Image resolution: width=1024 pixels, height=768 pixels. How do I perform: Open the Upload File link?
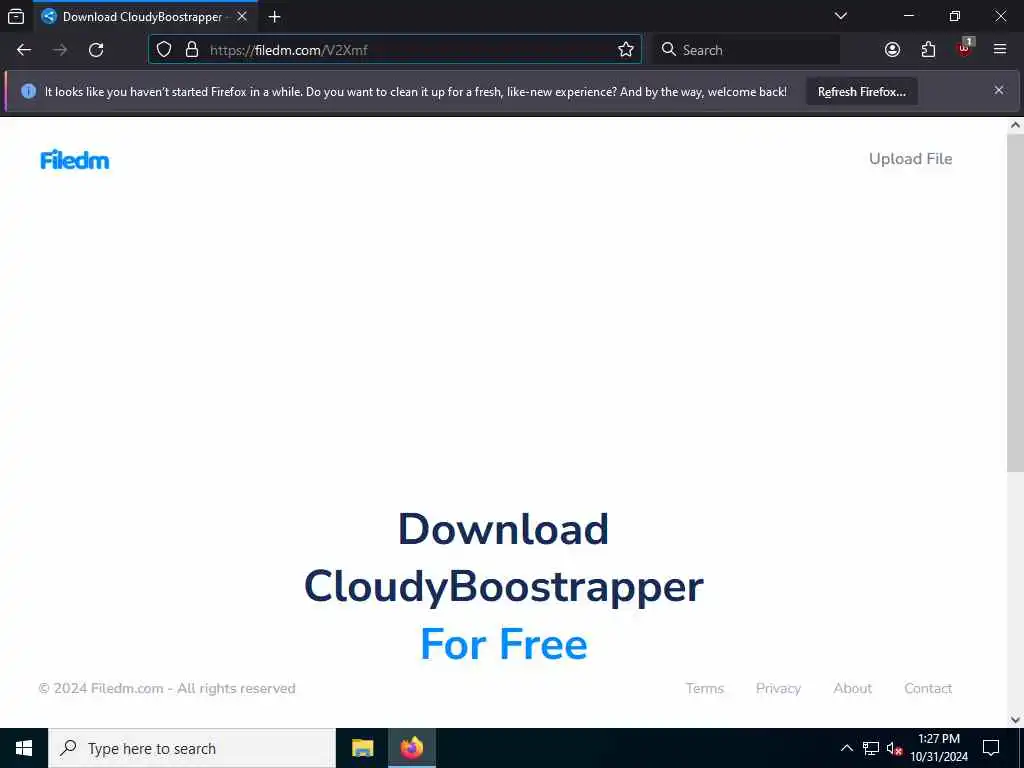point(910,159)
